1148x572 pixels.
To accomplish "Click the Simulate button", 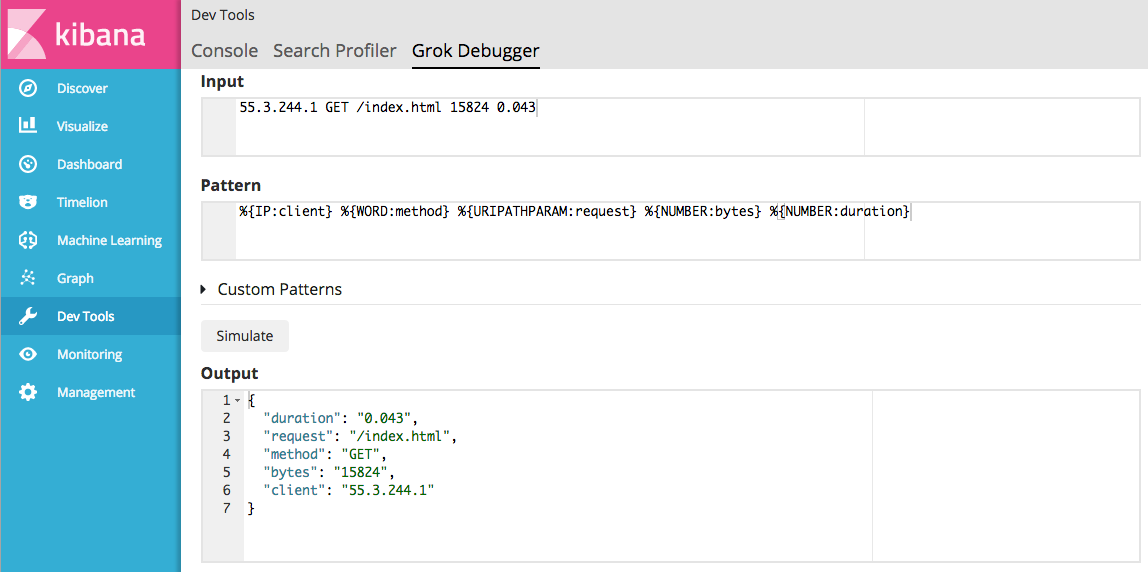I will (x=245, y=336).
